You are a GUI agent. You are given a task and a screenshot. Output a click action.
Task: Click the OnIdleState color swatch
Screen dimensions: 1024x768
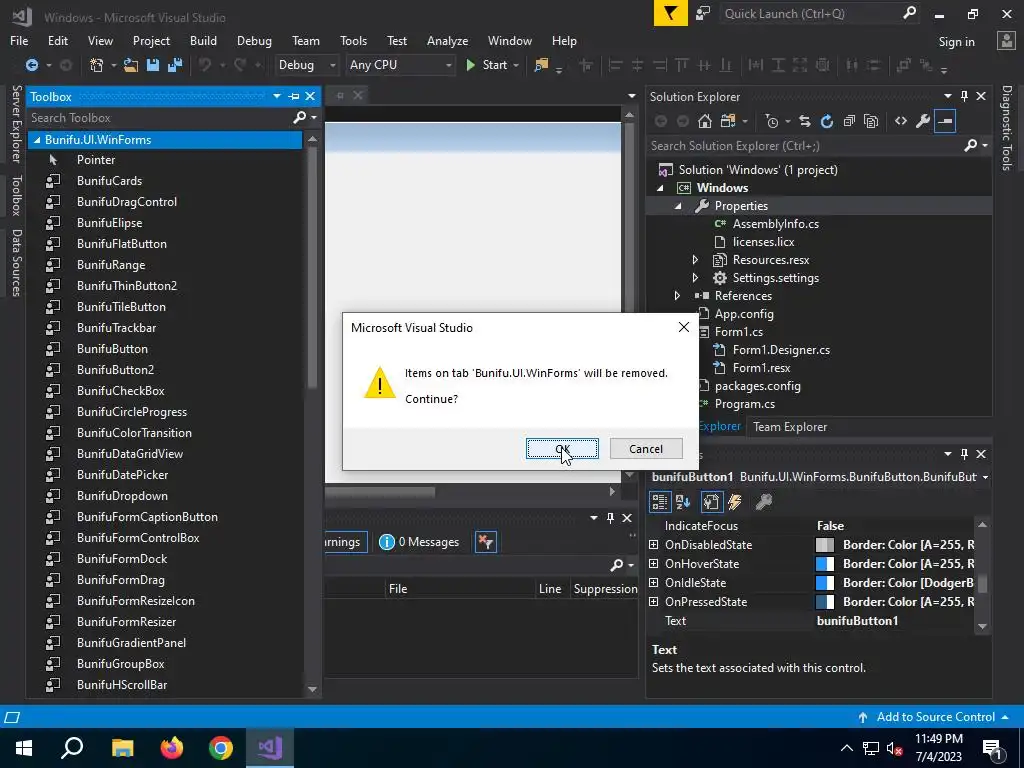(825, 583)
